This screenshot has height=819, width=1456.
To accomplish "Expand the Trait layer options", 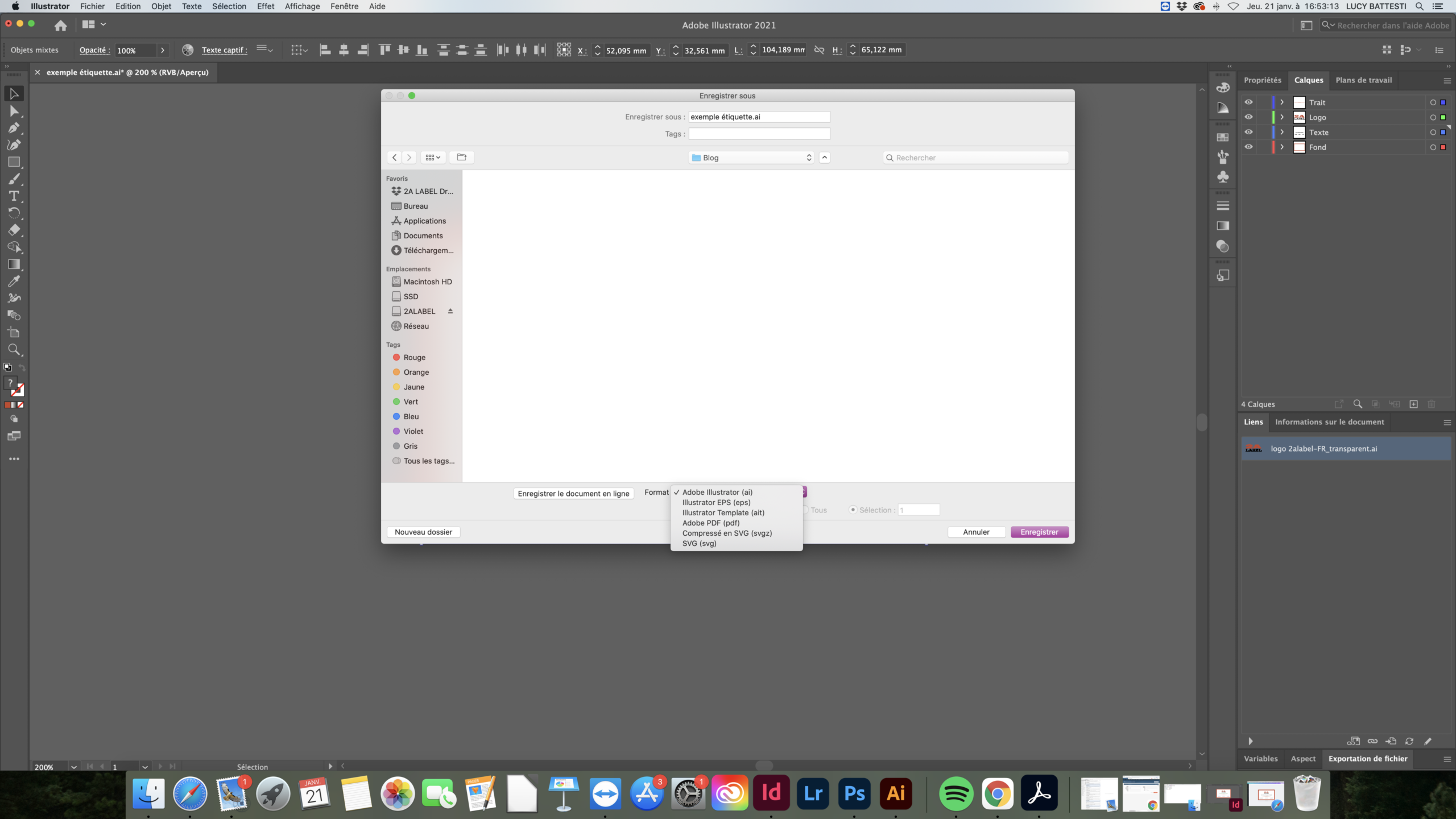I will (1282, 102).
